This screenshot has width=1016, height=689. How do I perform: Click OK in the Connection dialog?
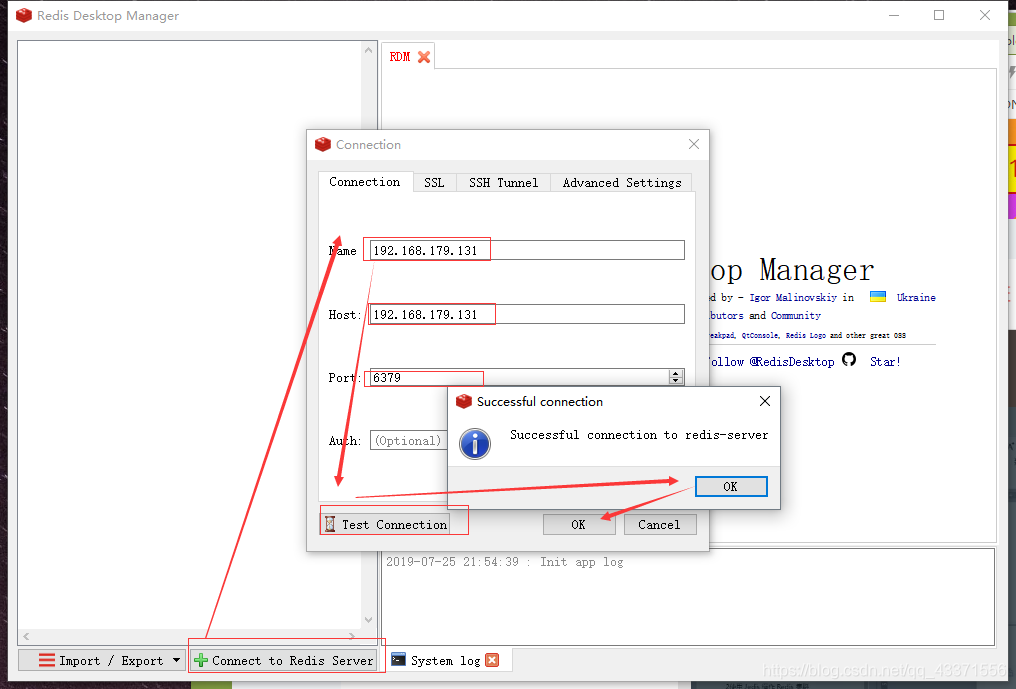click(x=579, y=524)
